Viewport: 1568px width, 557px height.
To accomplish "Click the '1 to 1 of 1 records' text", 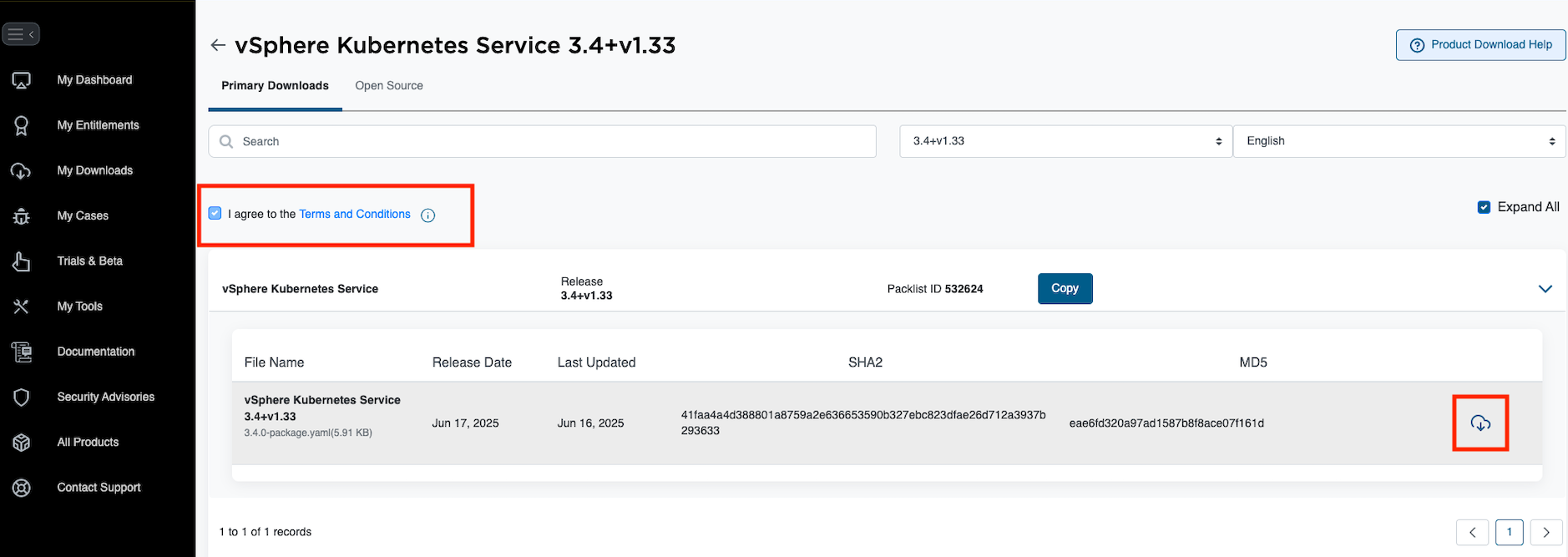I will pyautogui.click(x=265, y=532).
